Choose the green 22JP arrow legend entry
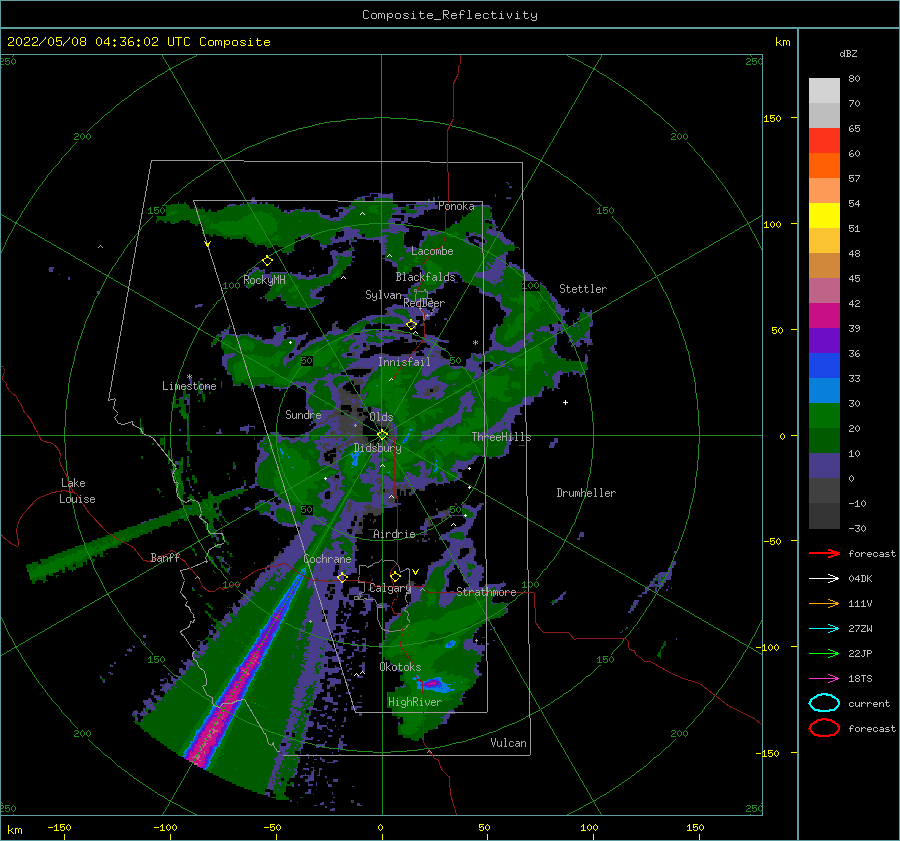 (824, 653)
